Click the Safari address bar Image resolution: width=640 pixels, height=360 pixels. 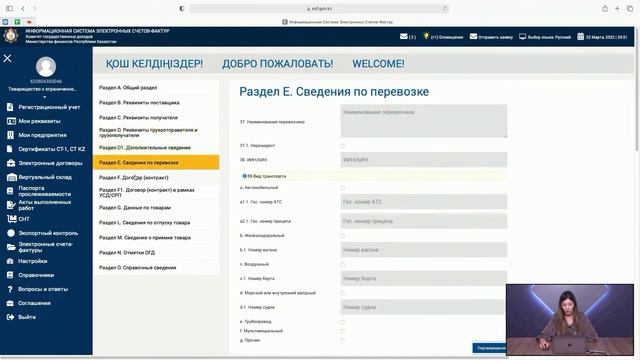319,8
